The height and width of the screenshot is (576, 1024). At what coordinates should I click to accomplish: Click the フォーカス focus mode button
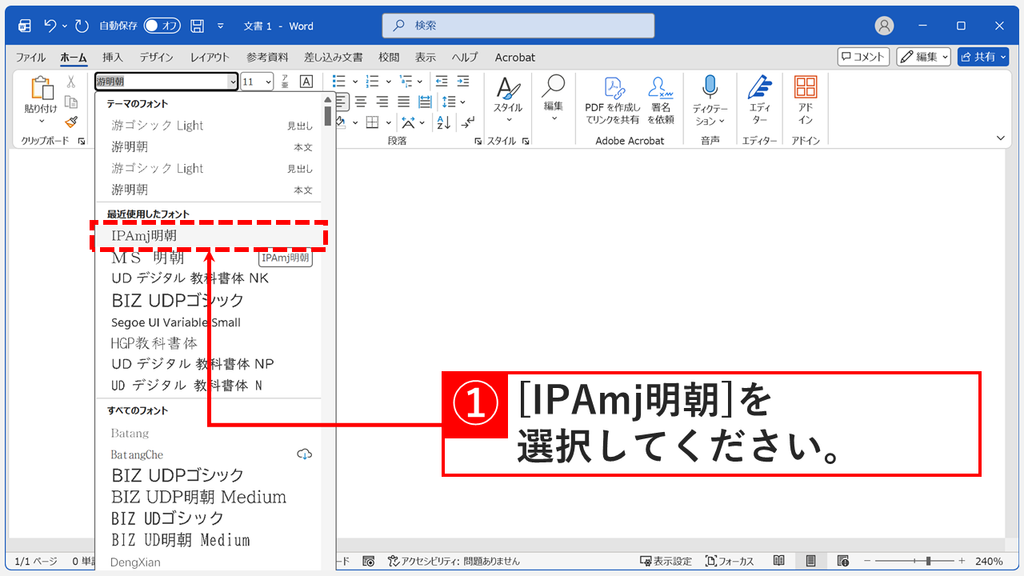click(729, 561)
